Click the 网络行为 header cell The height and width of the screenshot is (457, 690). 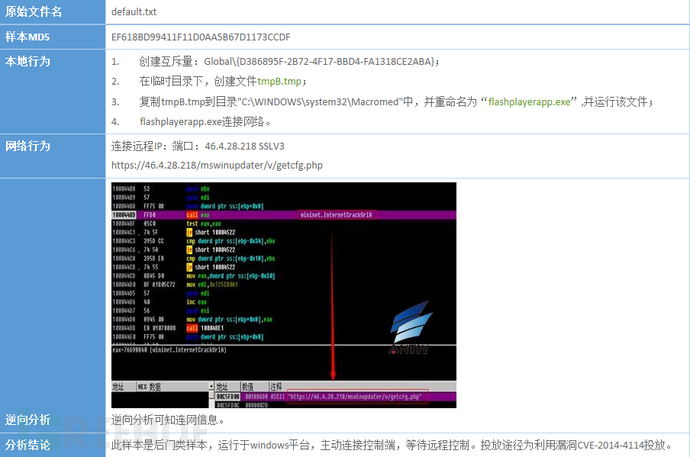click(52, 156)
